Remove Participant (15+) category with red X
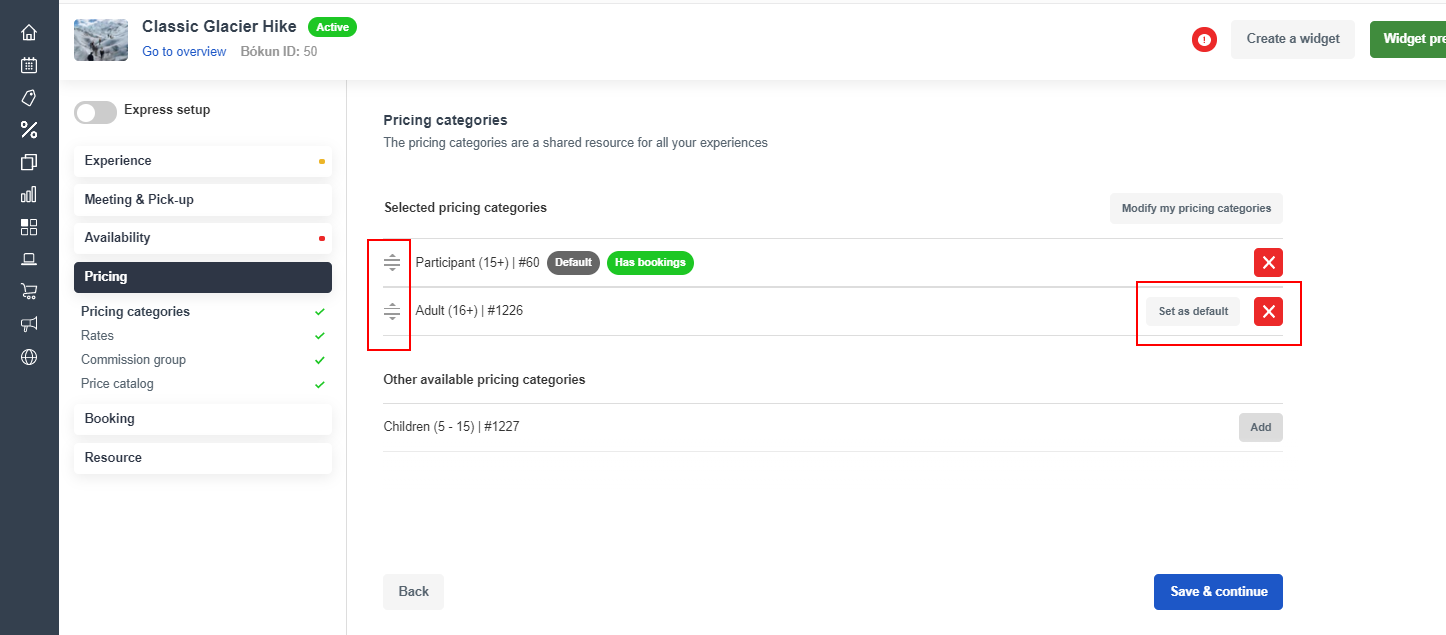The width and height of the screenshot is (1446, 635). coord(1268,263)
